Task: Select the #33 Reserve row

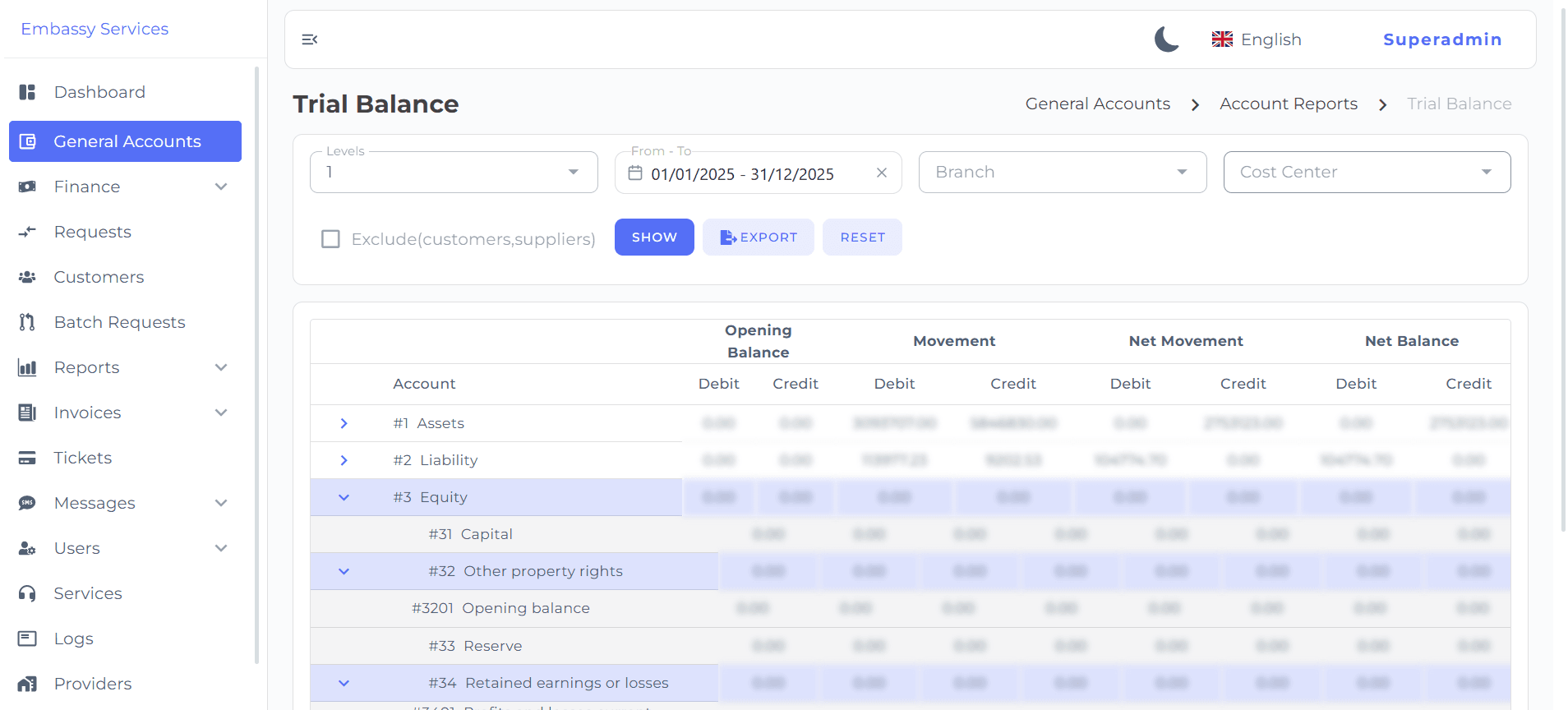Action: click(910, 646)
